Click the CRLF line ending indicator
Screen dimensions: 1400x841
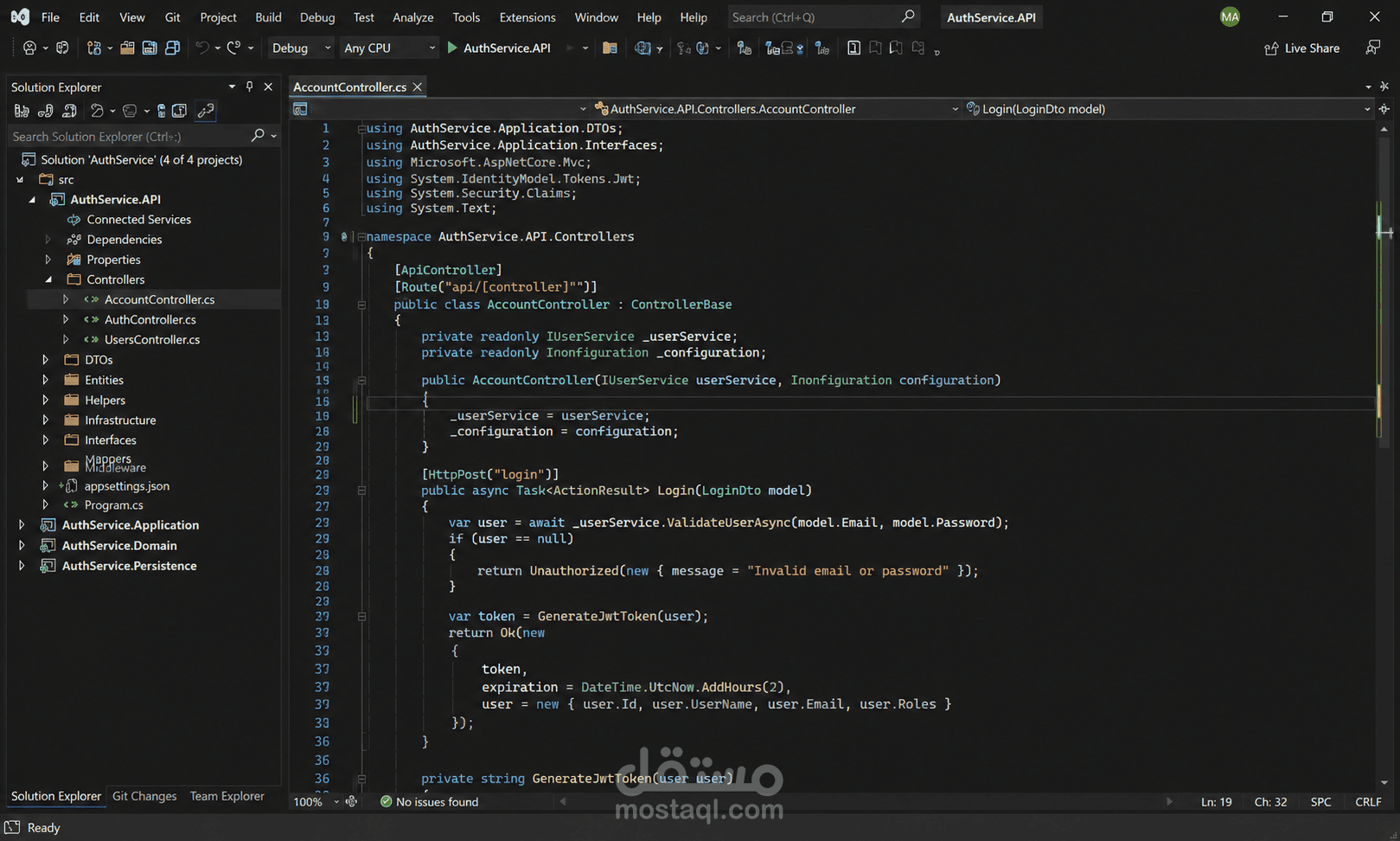[1368, 802]
